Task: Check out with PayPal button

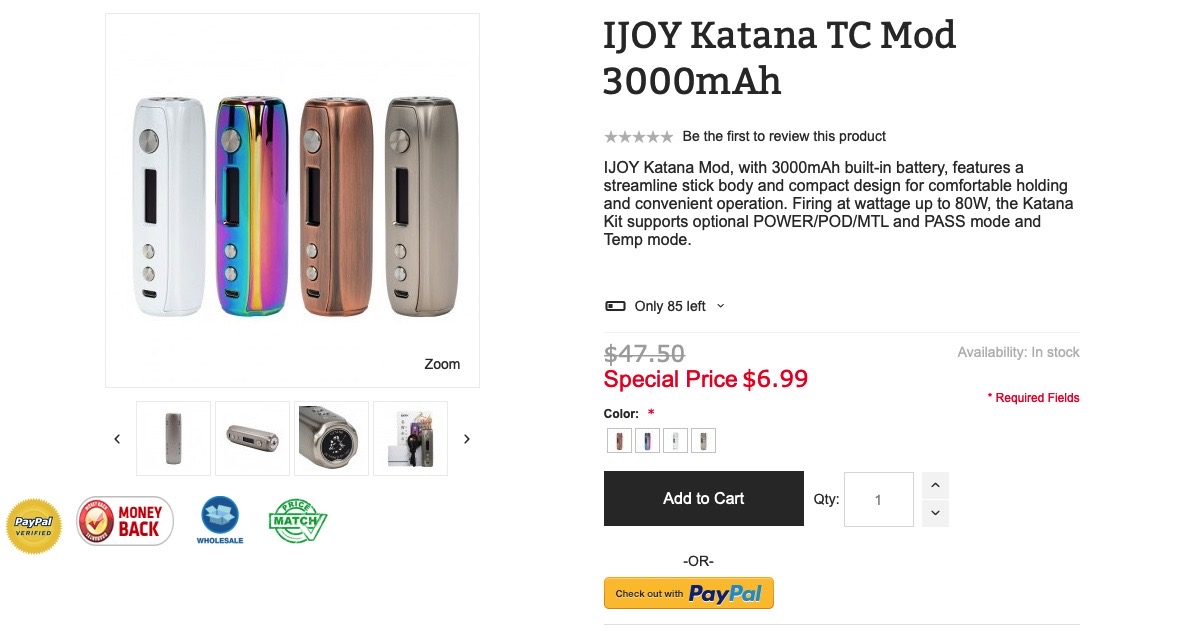Action: tap(688, 593)
